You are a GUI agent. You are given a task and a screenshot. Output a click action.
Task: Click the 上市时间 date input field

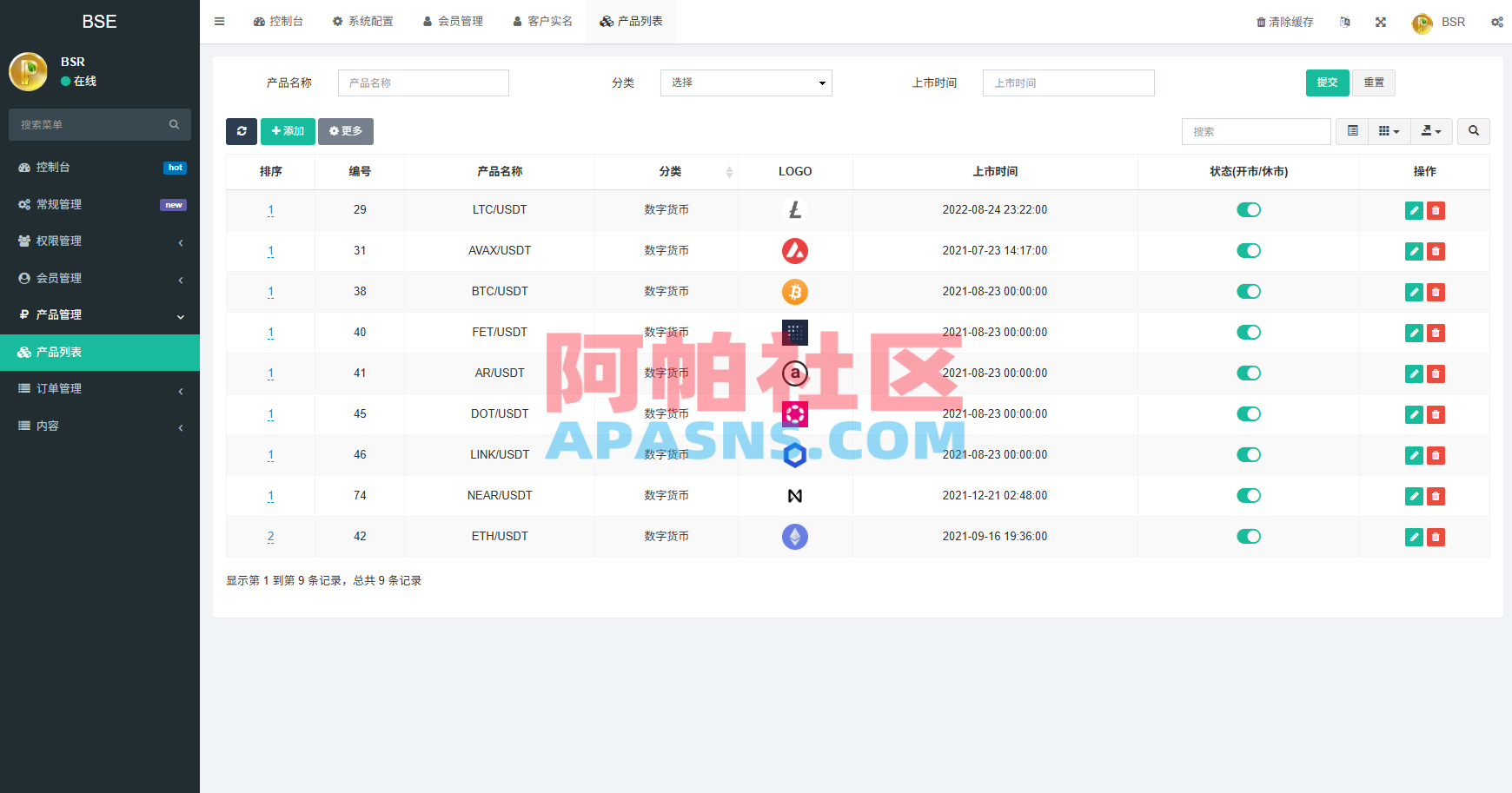pyautogui.click(x=1069, y=83)
